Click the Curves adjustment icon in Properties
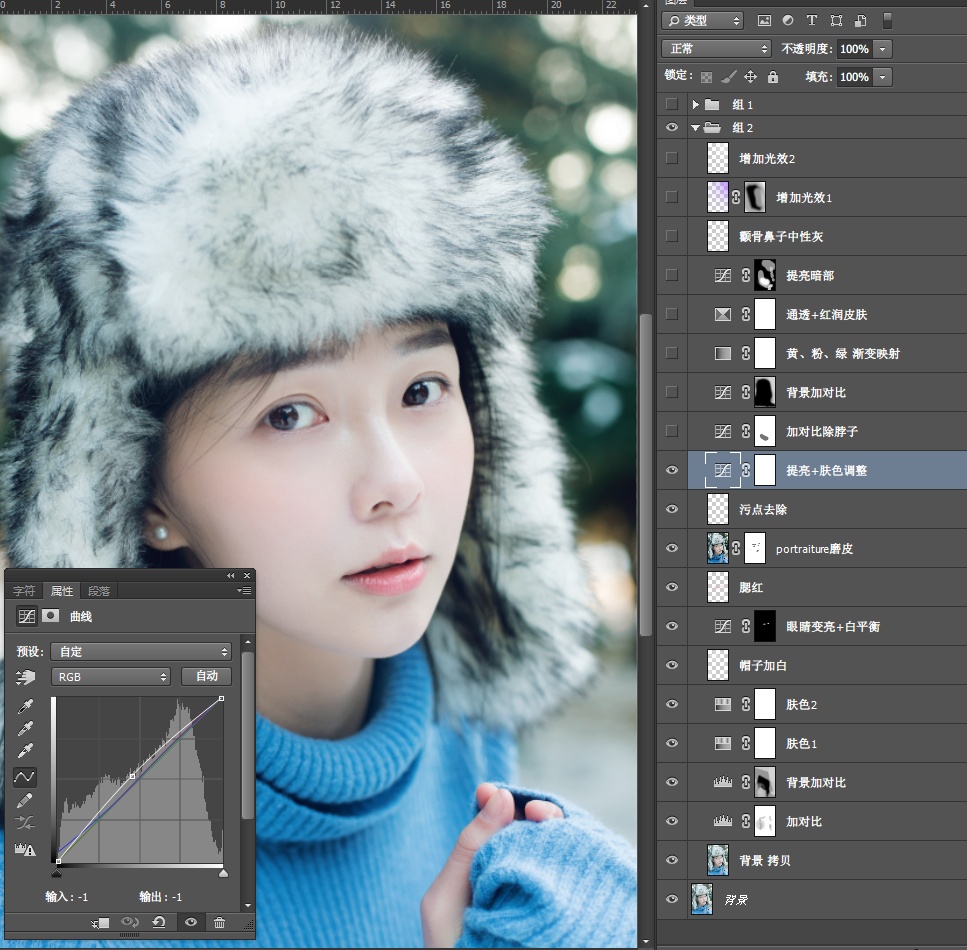The height and width of the screenshot is (950, 967). click(27, 616)
